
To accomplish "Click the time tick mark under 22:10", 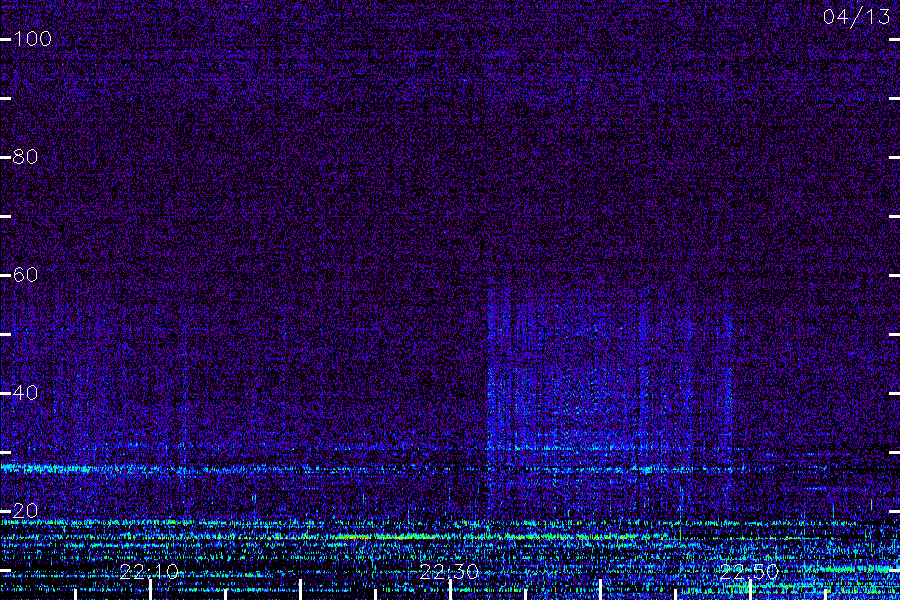I will tap(150, 590).
